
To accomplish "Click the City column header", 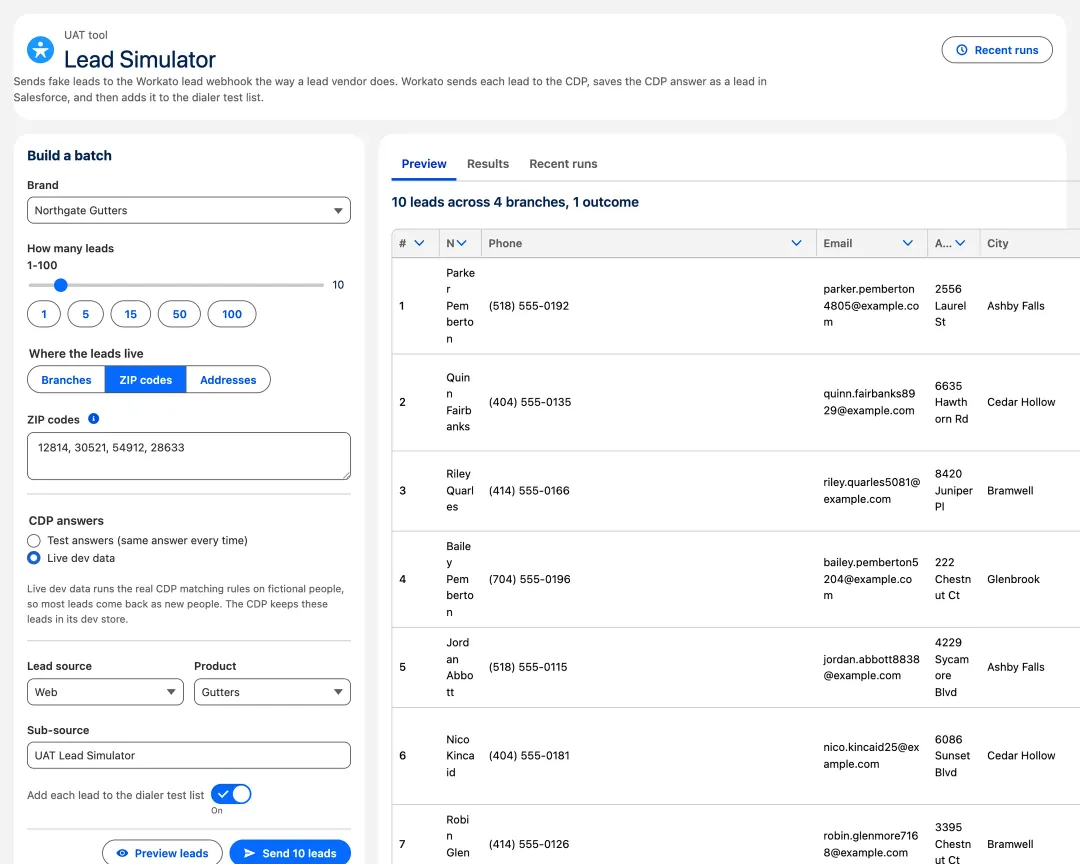I will pos(1030,243).
